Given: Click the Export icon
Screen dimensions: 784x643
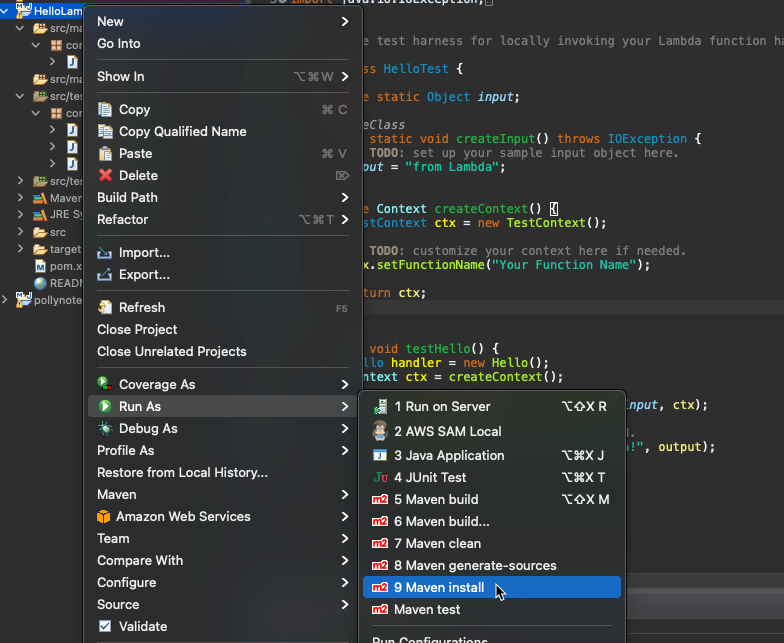Looking at the screenshot, I should (x=104, y=274).
